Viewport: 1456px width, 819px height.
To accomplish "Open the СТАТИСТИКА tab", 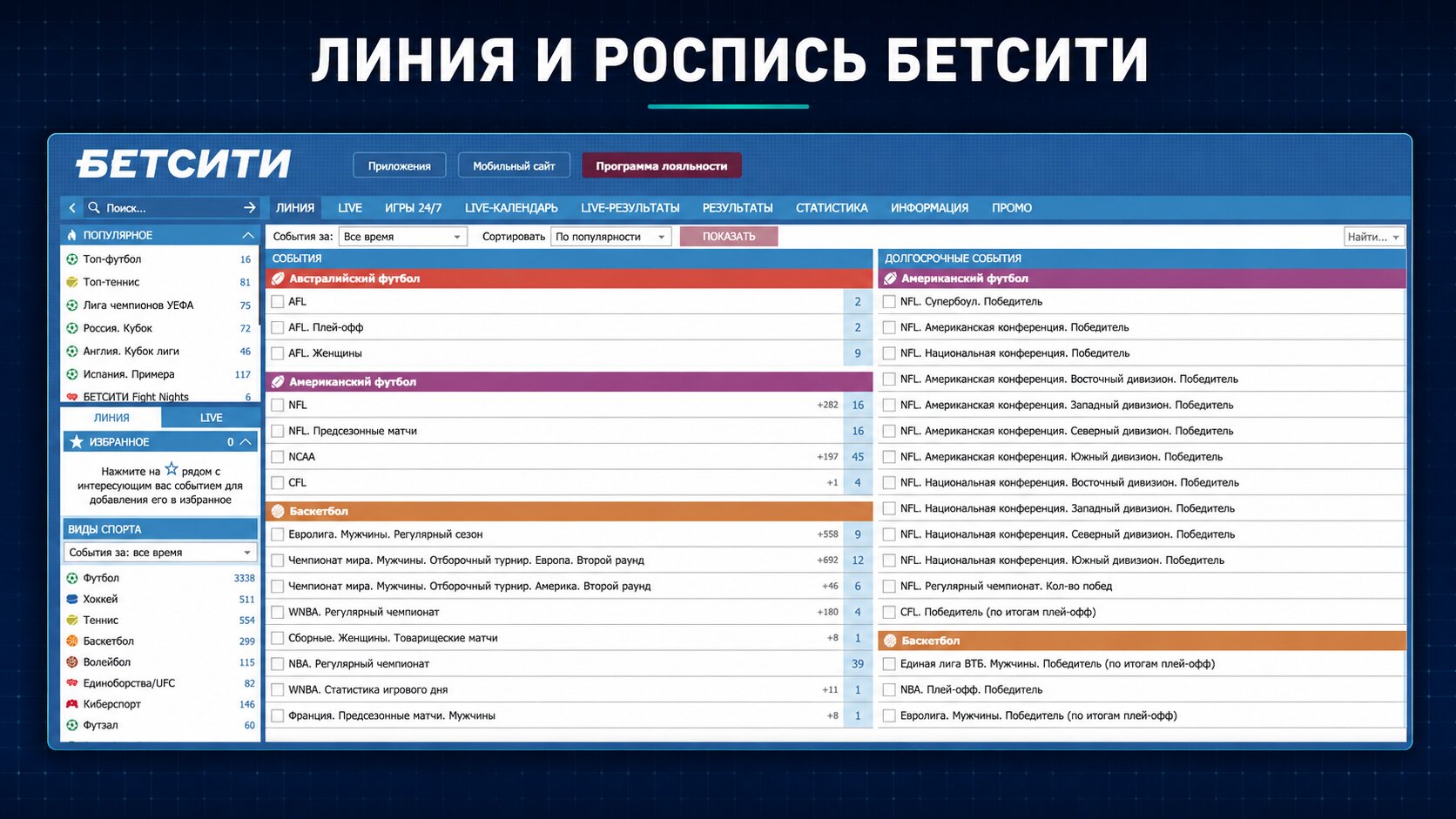I will point(832,208).
